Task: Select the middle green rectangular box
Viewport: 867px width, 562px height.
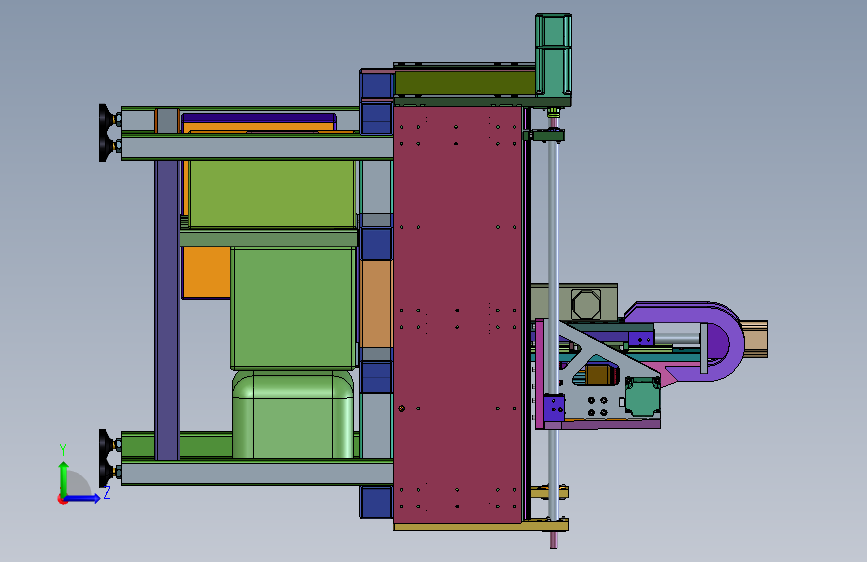Action: point(294,308)
